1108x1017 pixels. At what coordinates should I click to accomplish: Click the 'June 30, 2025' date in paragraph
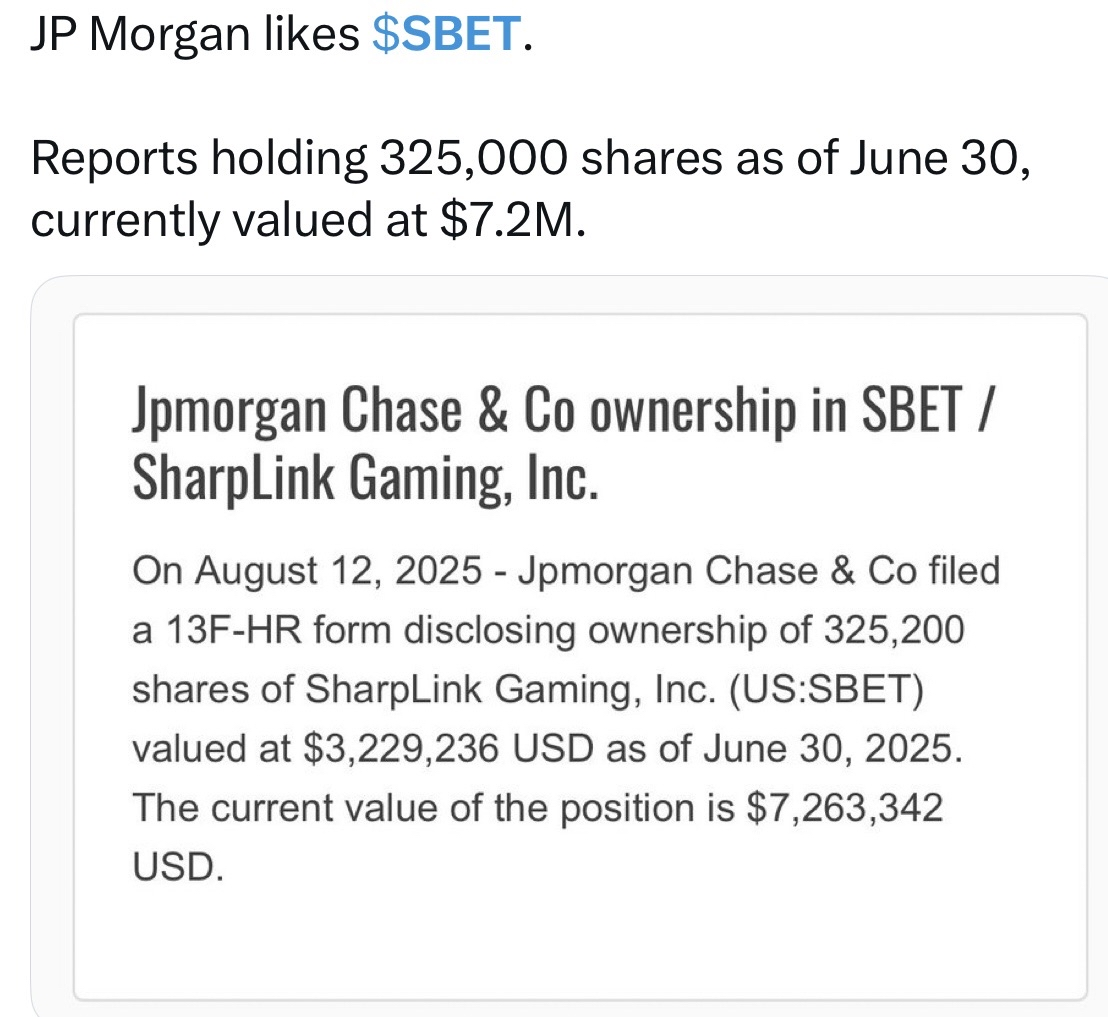click(x=833, y=748)
